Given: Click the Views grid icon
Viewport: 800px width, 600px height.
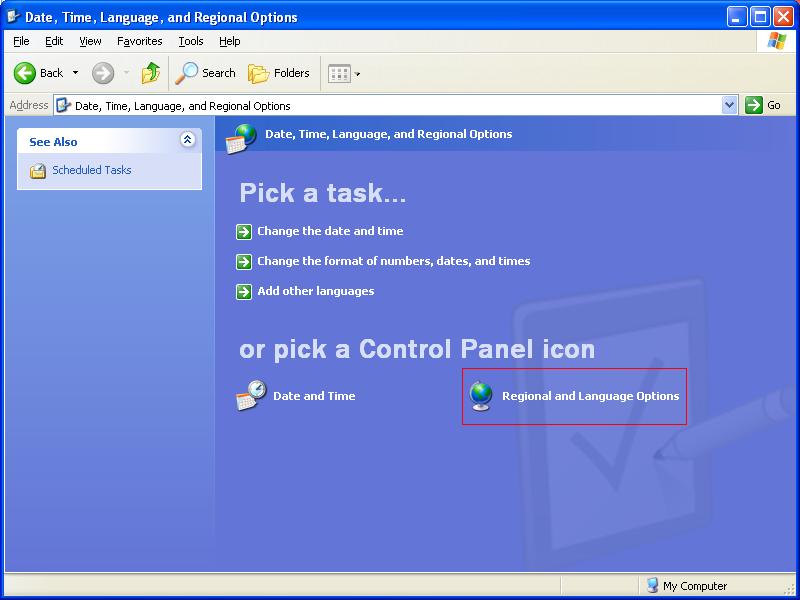Looking at the screenshot, I should click(339, 73).
